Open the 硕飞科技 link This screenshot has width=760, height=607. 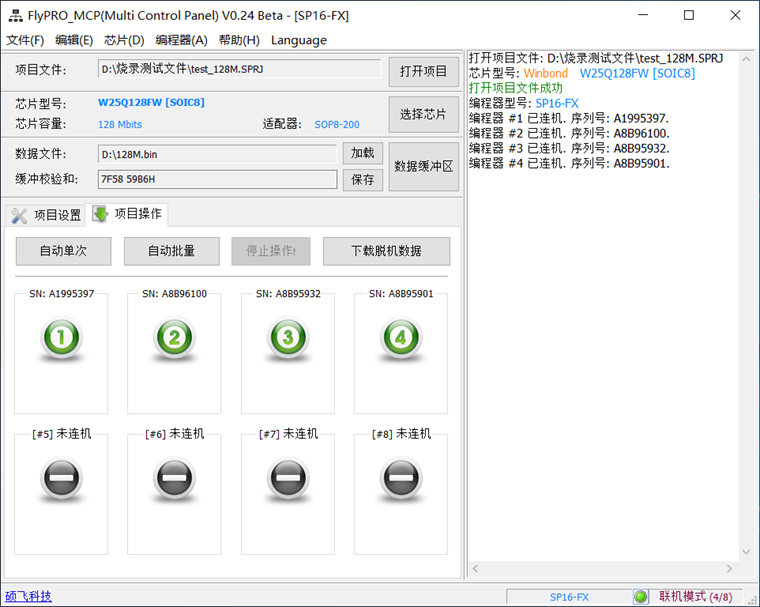click(x=29, y=596)
